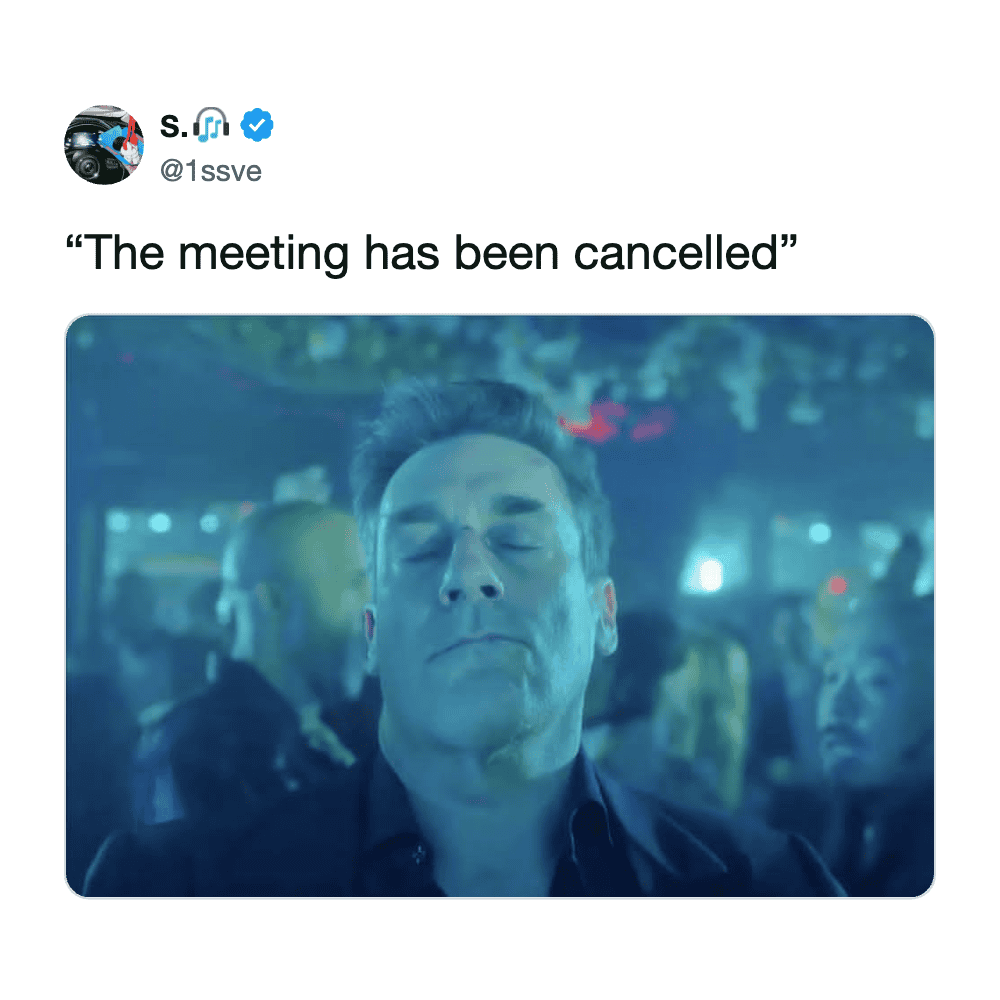Open the round profile avatar picture
The height and width of the screenshot is (1000, 1000).
click(104, 145)
